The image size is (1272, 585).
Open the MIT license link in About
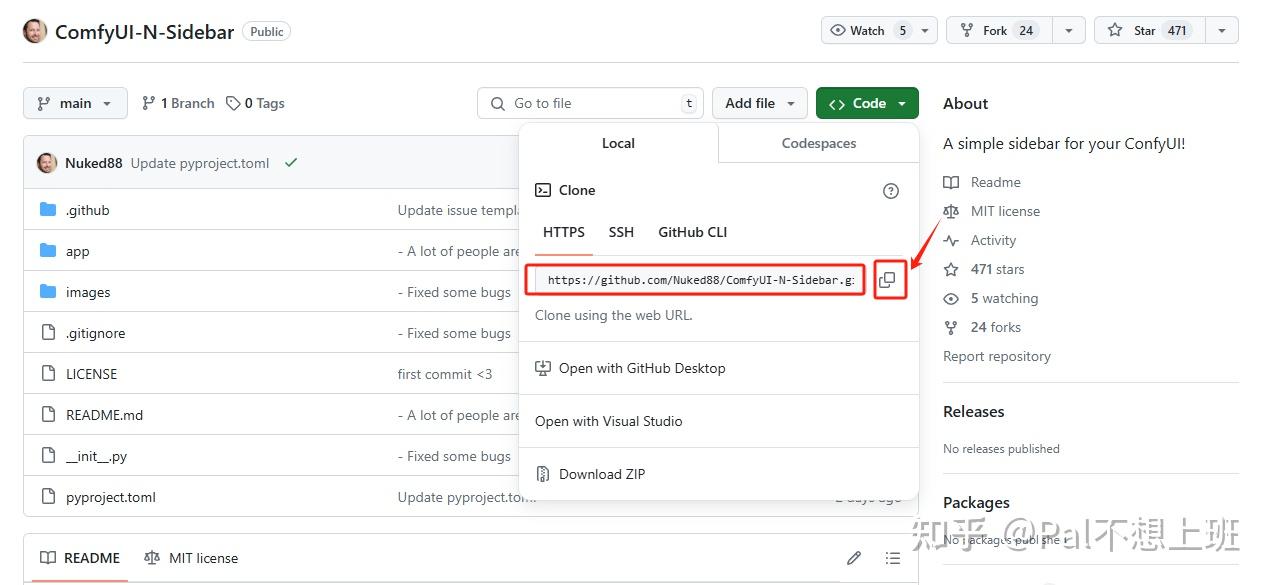tap(1005, 211)
